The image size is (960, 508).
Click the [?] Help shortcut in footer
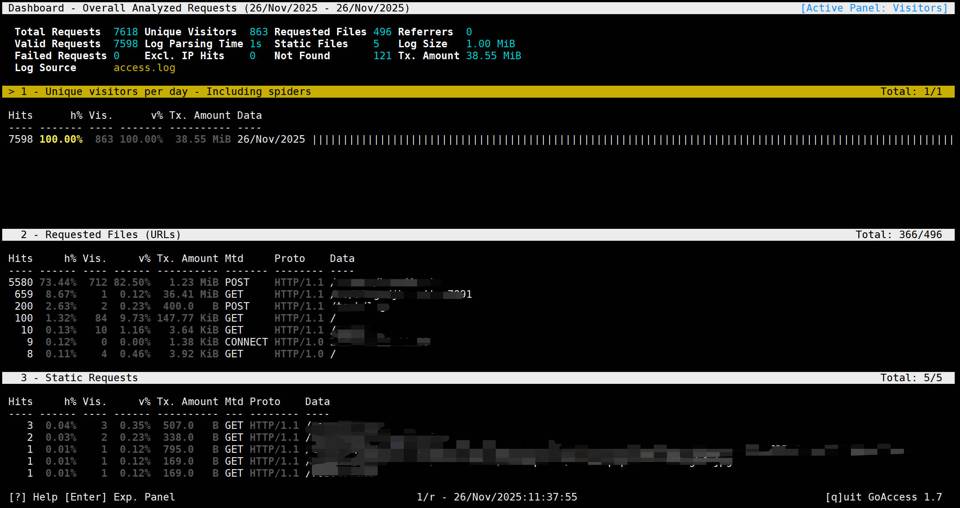(33, 497)
